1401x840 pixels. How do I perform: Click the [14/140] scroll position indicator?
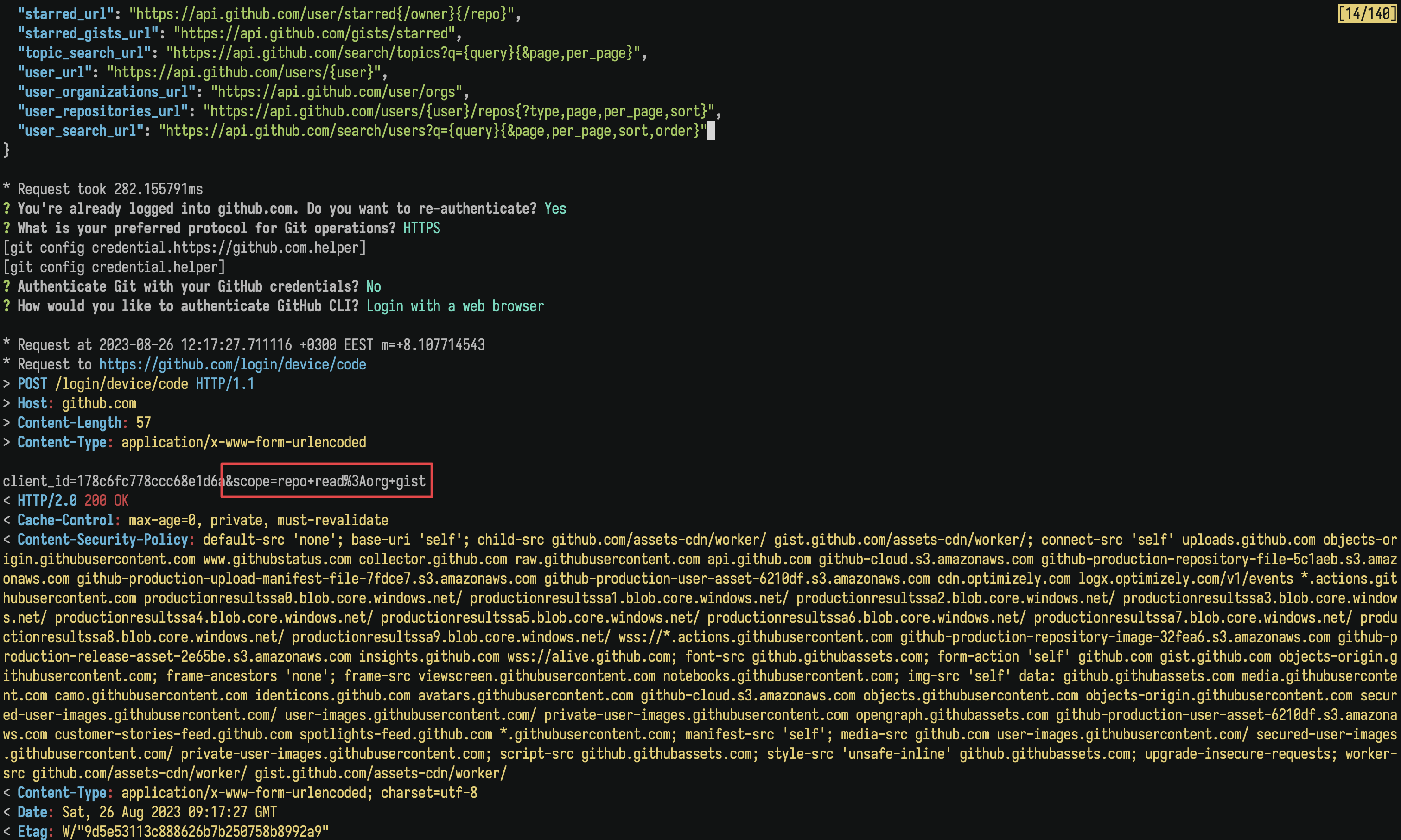click(x=1368, y=13)
